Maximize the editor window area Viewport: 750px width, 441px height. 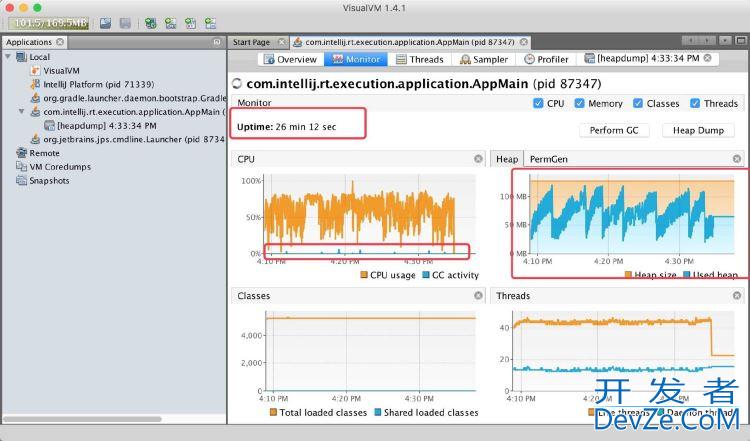pyautogui.click(x=742, y=41)
